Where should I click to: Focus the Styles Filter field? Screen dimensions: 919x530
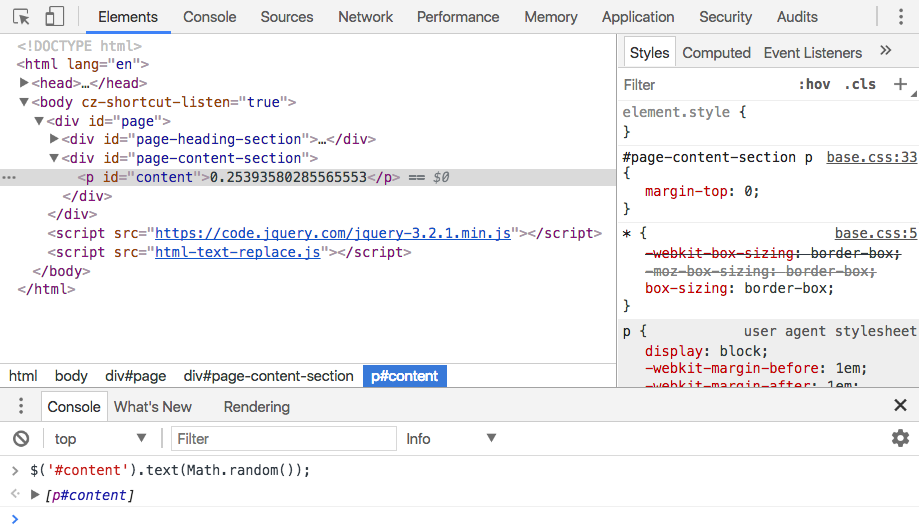tap(703, 84)
